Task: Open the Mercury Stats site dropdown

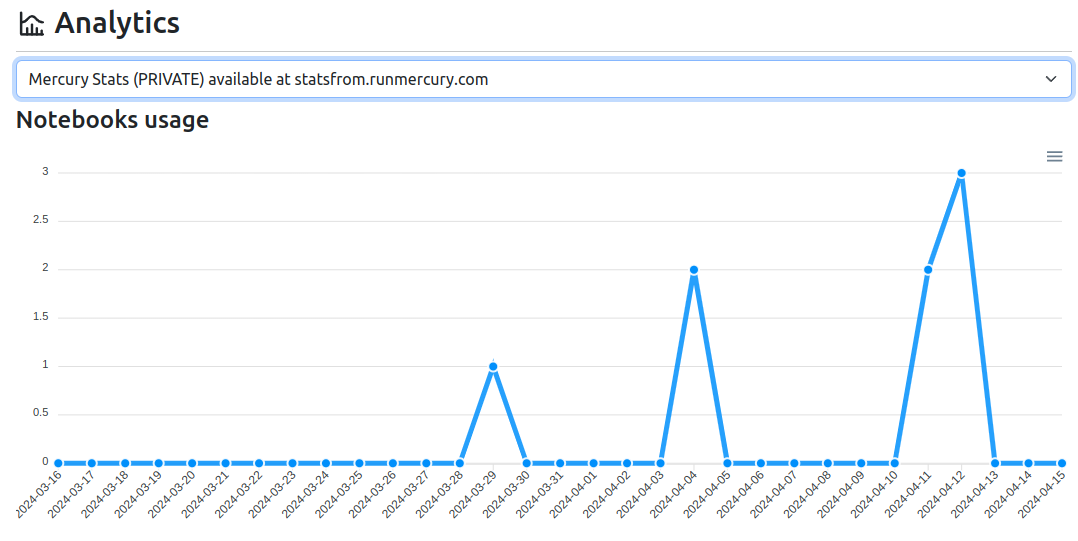Action: (x=543, y=79)
